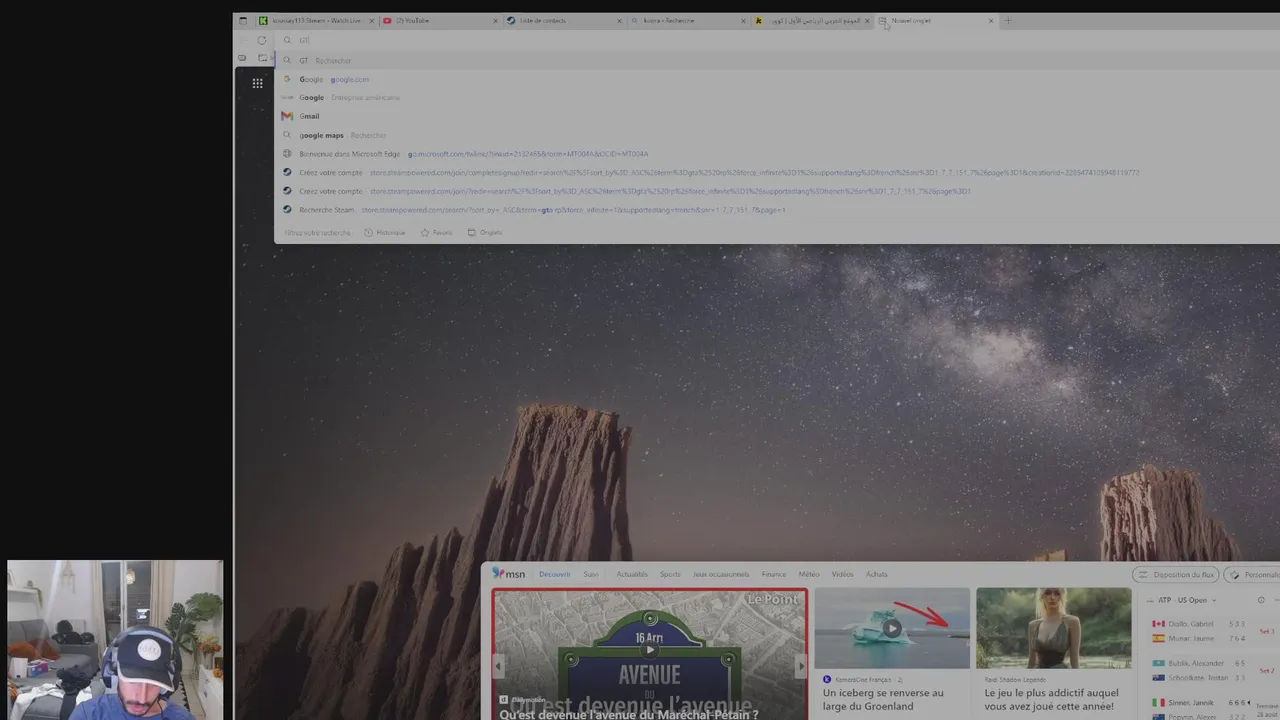Play the Avenue du Maréchal-Pétain video

click(x=650, y=650)
